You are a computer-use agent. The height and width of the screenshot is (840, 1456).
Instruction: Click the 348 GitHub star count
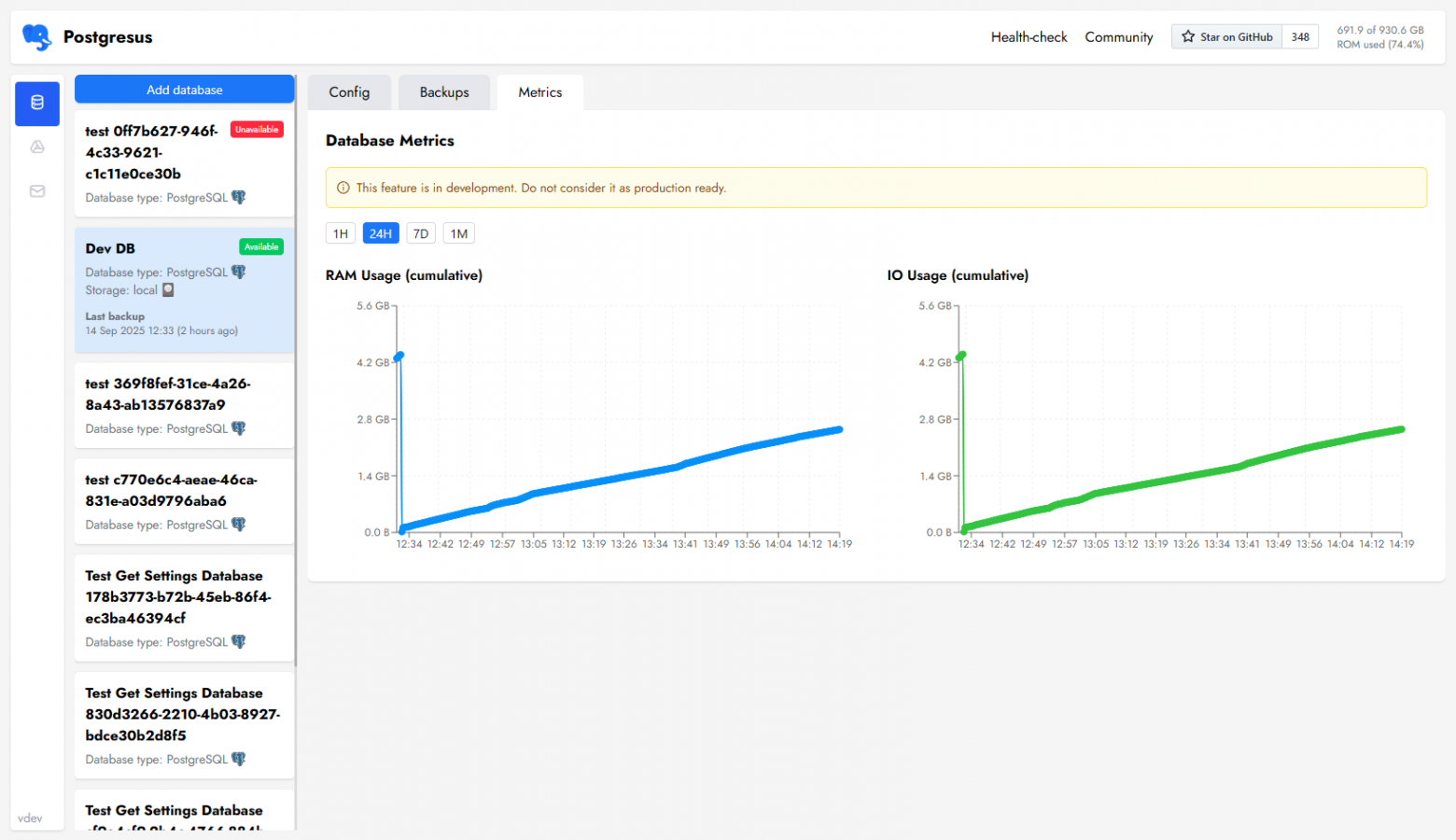[1300, 37]
